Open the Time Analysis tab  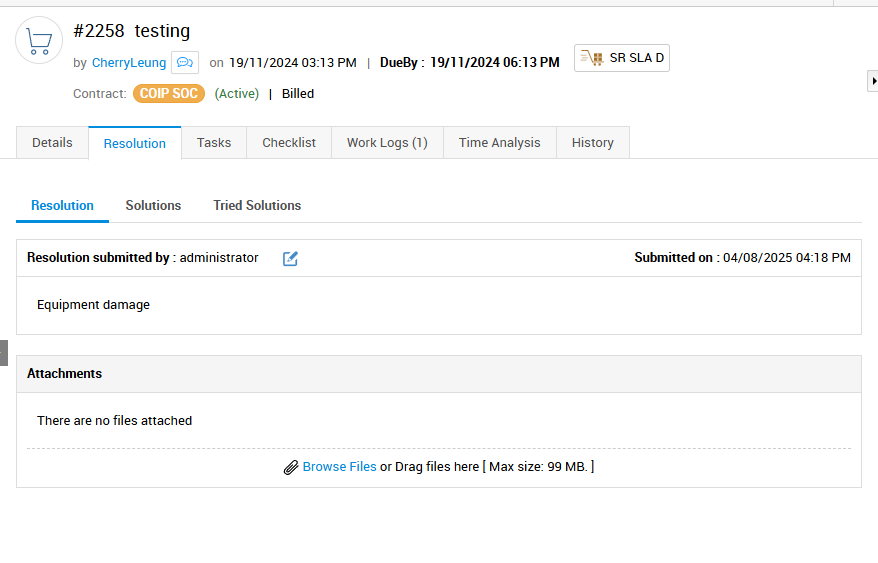click(x=499, y=143)
